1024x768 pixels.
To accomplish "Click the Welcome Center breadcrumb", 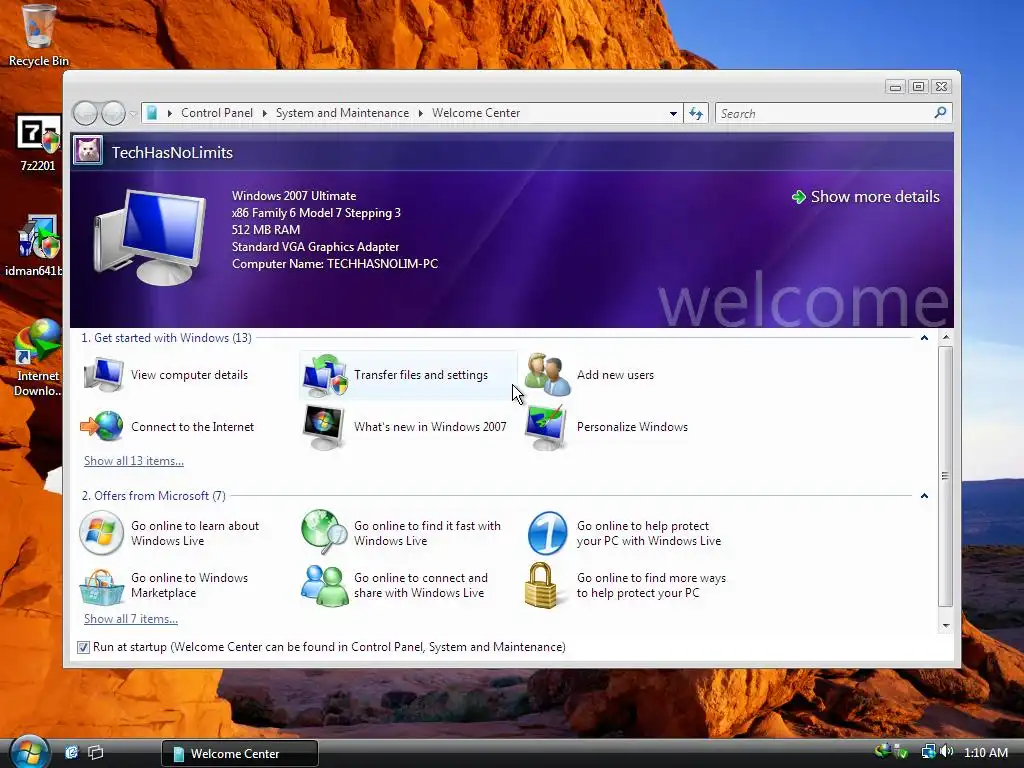I will tap(476, 113).
